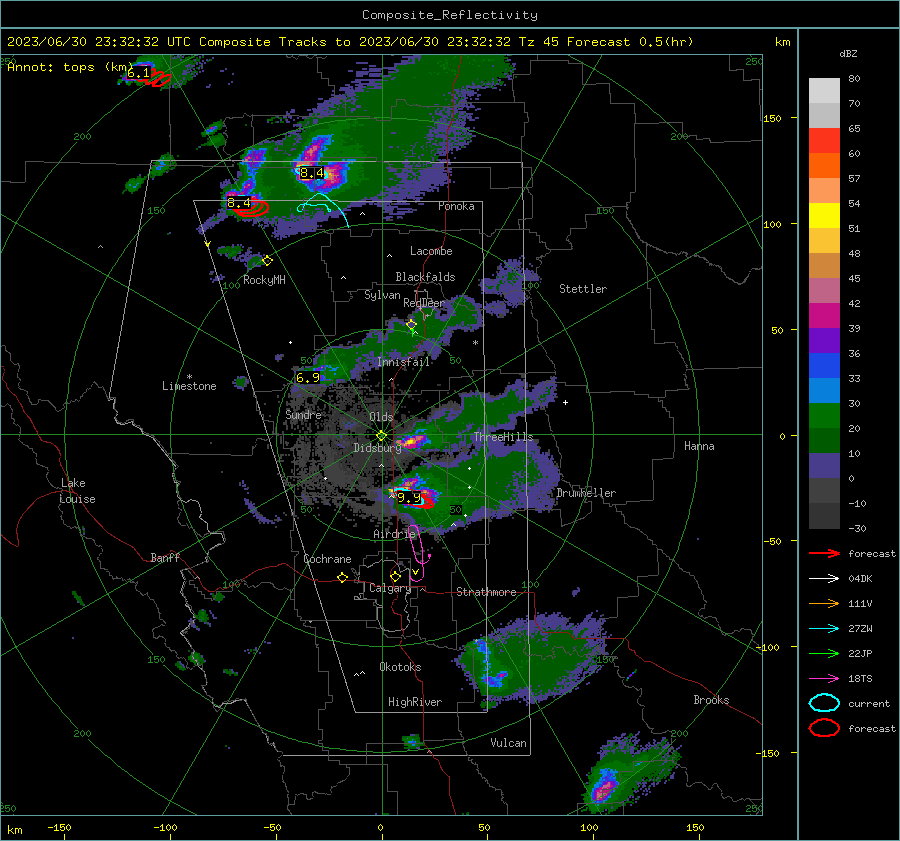Viewport: 900px width, 841px height.
Task: Click the 6.1 storm top label
Action: click(x=139, y=73)
